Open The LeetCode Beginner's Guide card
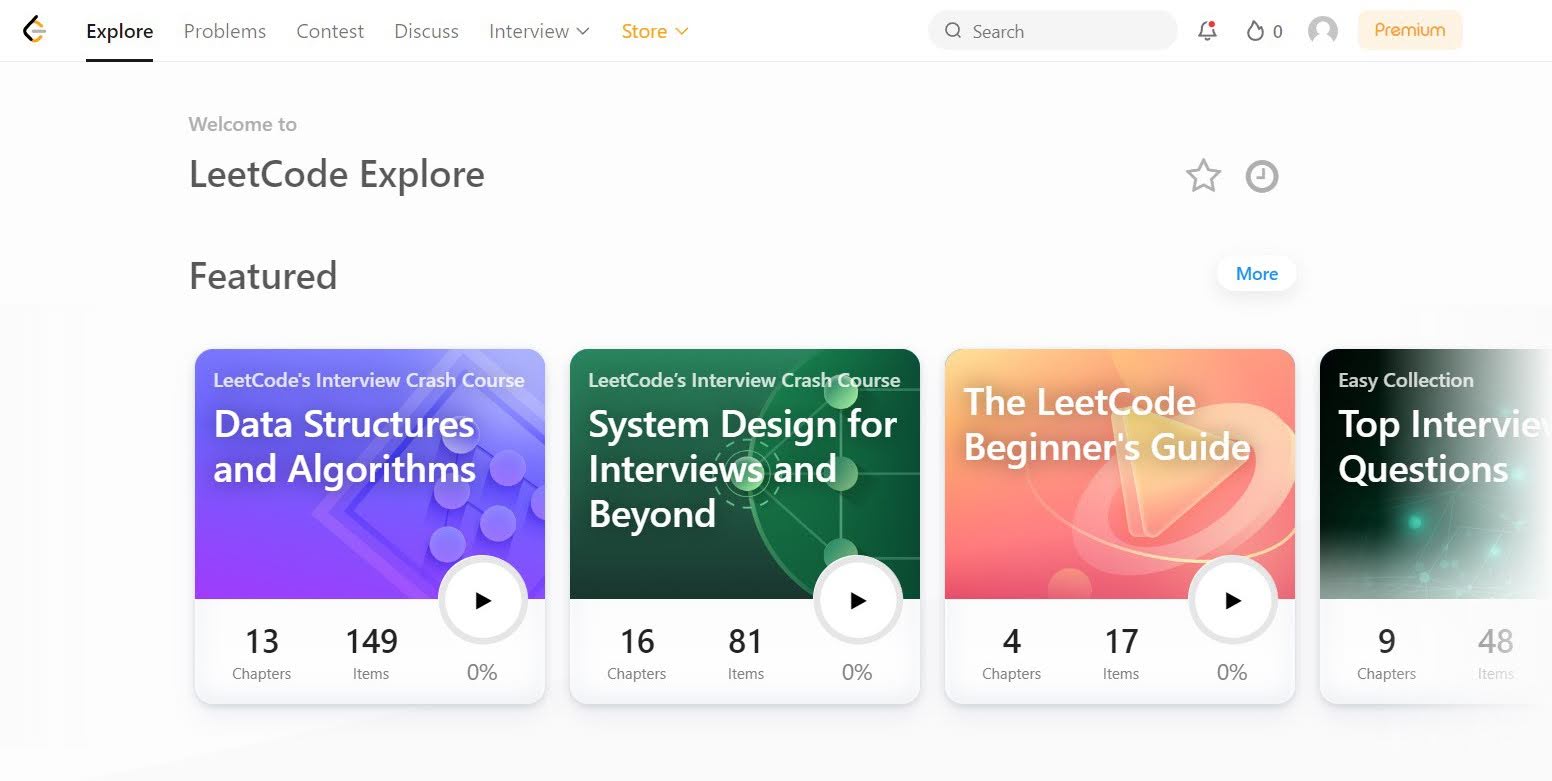The height and width of the screenshot is (781, 1552). click(1120, 526)
